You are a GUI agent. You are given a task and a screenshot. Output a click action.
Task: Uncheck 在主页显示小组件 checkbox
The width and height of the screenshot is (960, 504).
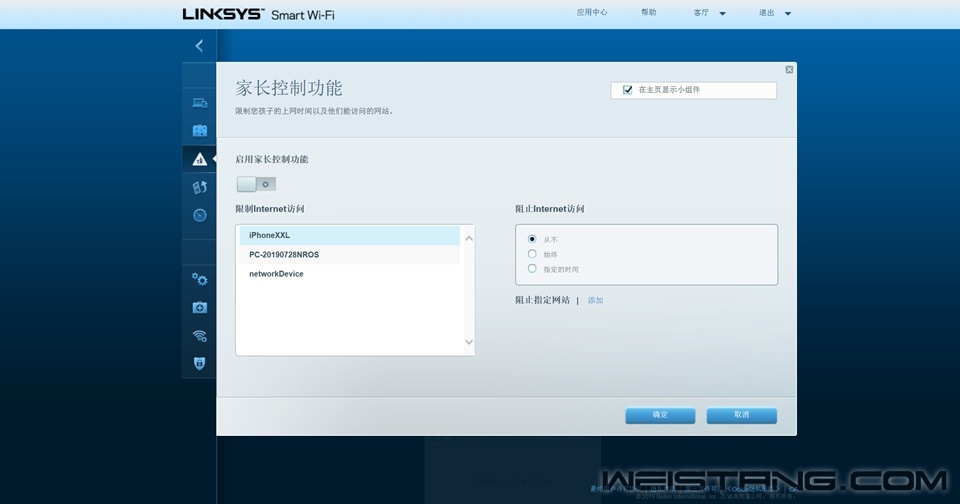627,90
